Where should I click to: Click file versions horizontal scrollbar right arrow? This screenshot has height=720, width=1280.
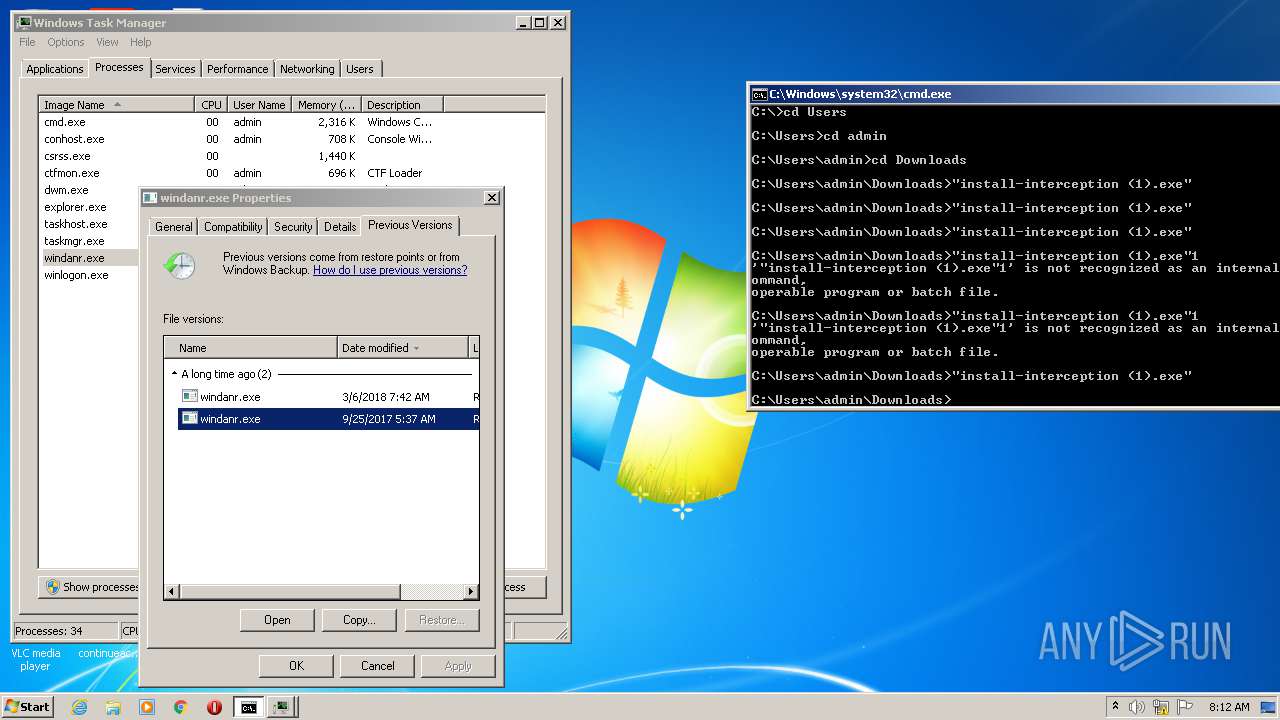[471, 592]
